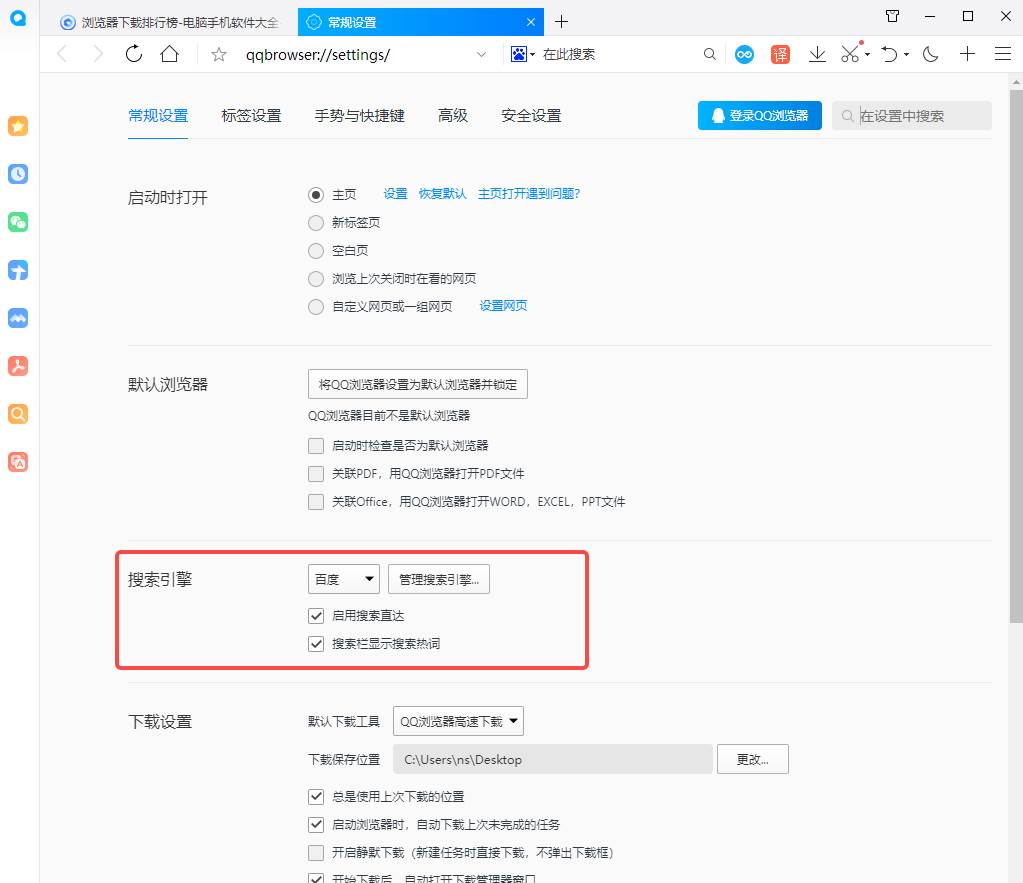Open the QQ浏览器高速下载 dropdown
This screenshot has height=883, width=1023.
pyautogui.click(x=458, y=721)
